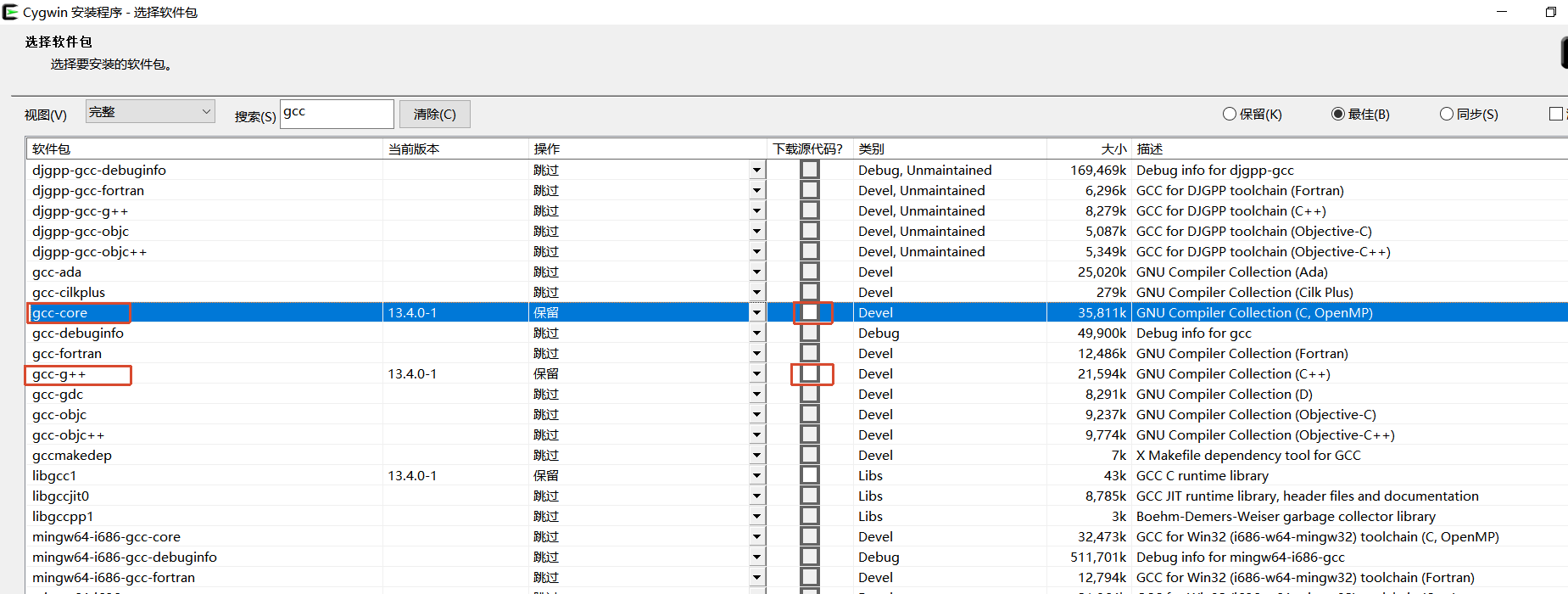
Task: Open action dropdown for gccmakedep
Action: (x=756, y=455)
